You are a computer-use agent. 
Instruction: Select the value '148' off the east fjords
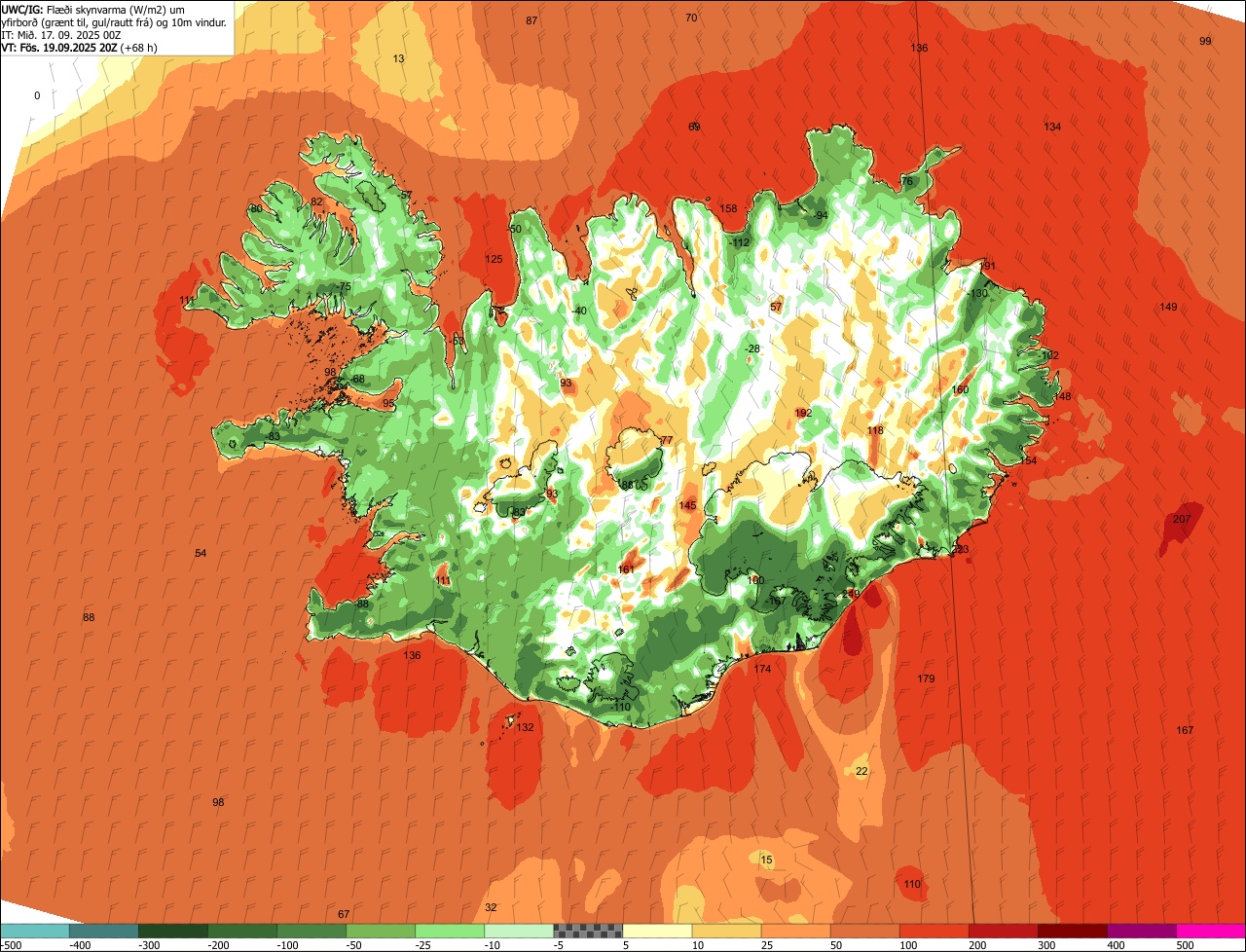pos(1062,396)
